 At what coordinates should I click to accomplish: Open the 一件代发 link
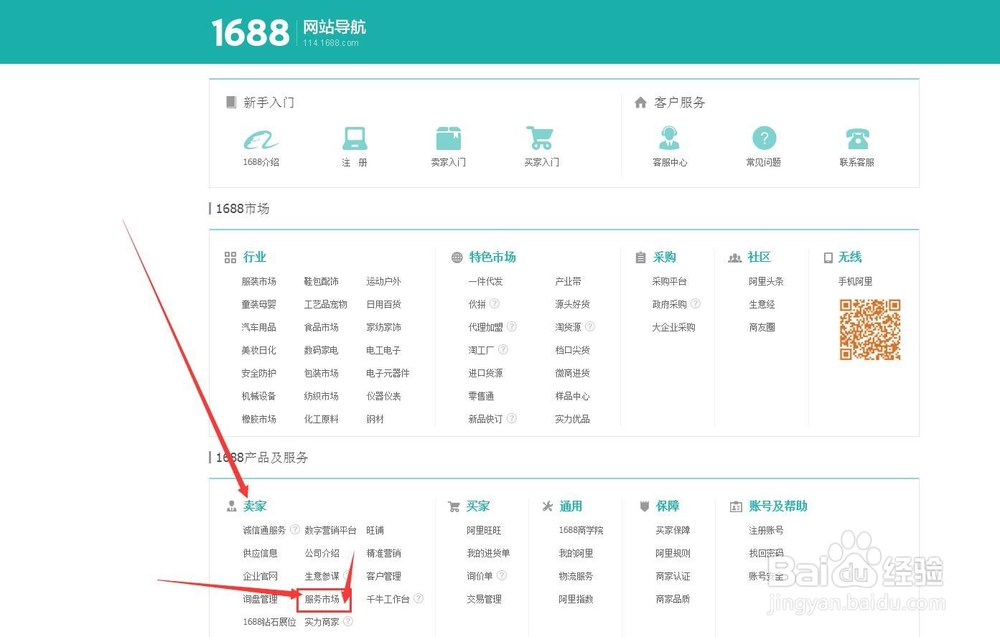(485, 281)
